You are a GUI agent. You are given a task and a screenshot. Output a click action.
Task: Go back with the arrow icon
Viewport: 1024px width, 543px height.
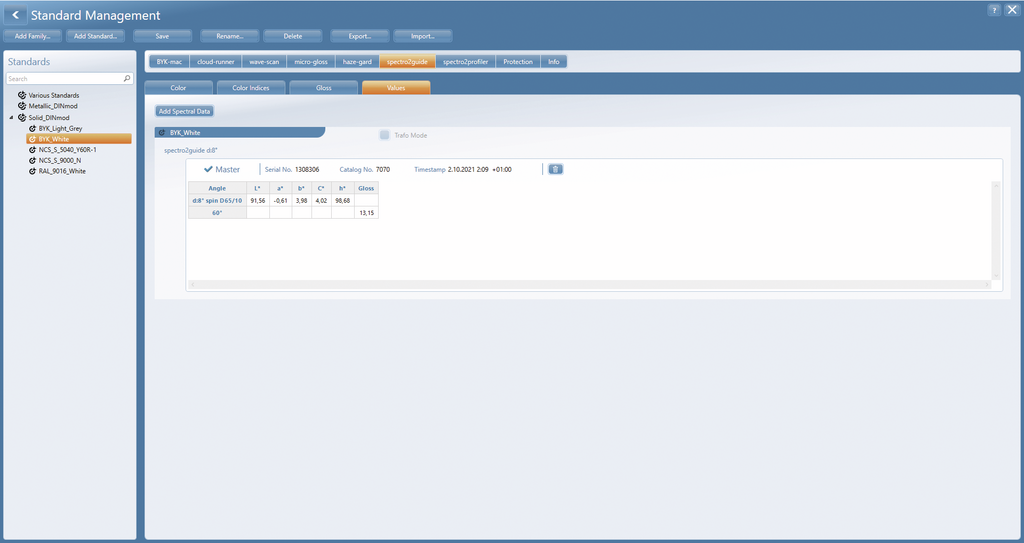coord(16,15)
